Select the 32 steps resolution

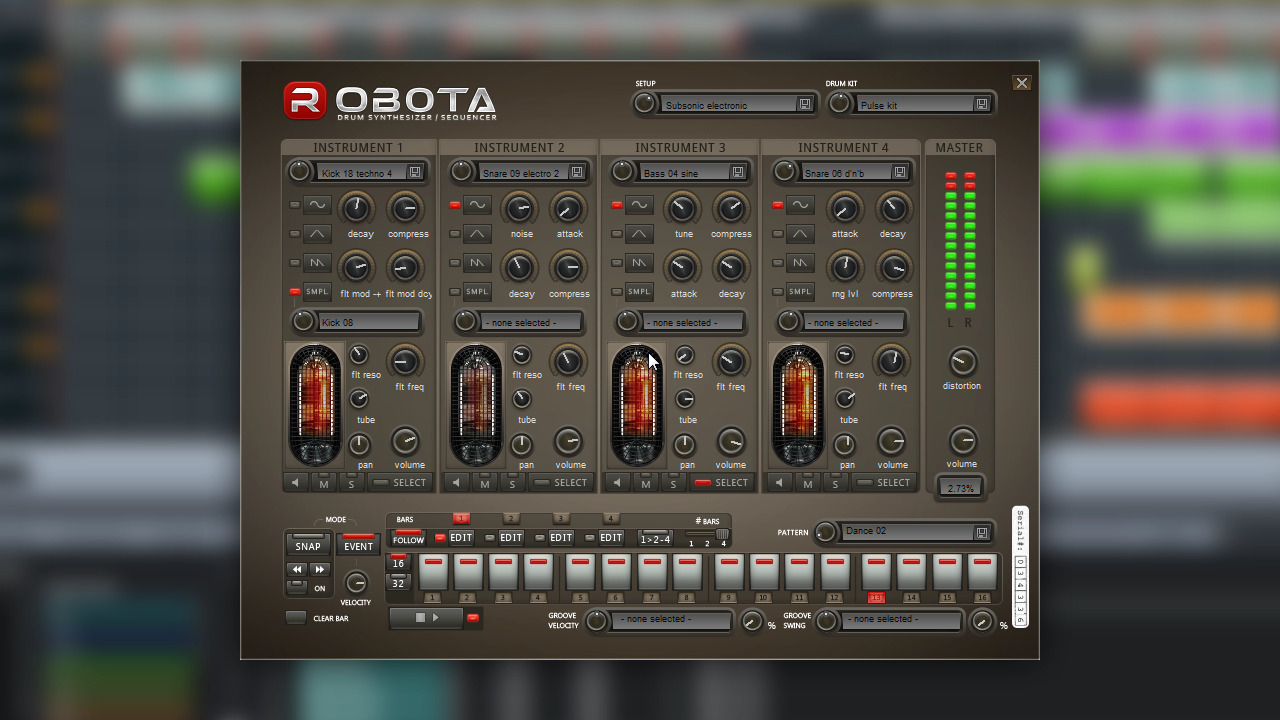pyautogui.click(x=398, y=582)
